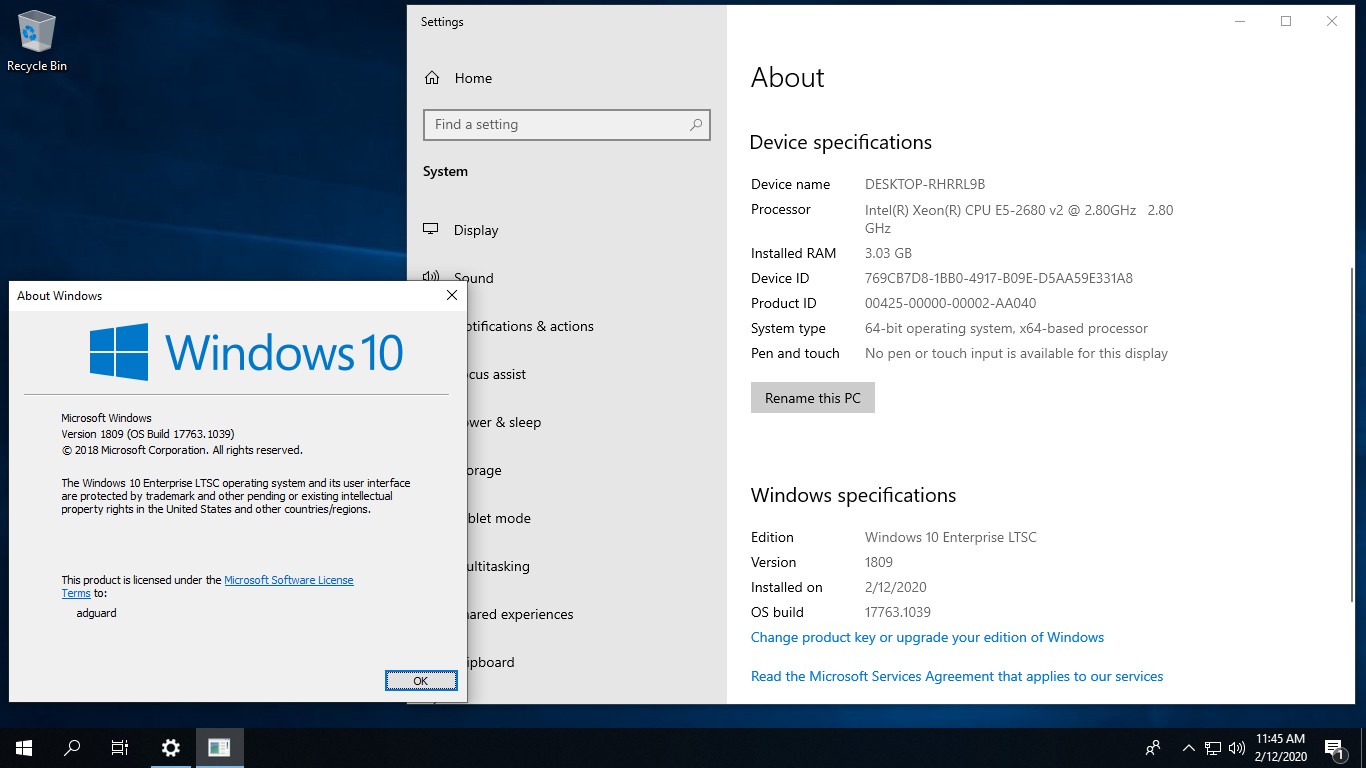
Task: Click the Device specifications heading
Action: click(841, 142)
